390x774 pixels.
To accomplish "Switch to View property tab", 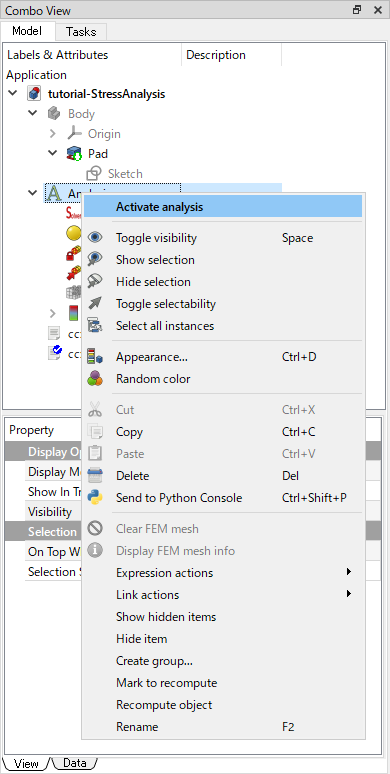I will (26, 763).
